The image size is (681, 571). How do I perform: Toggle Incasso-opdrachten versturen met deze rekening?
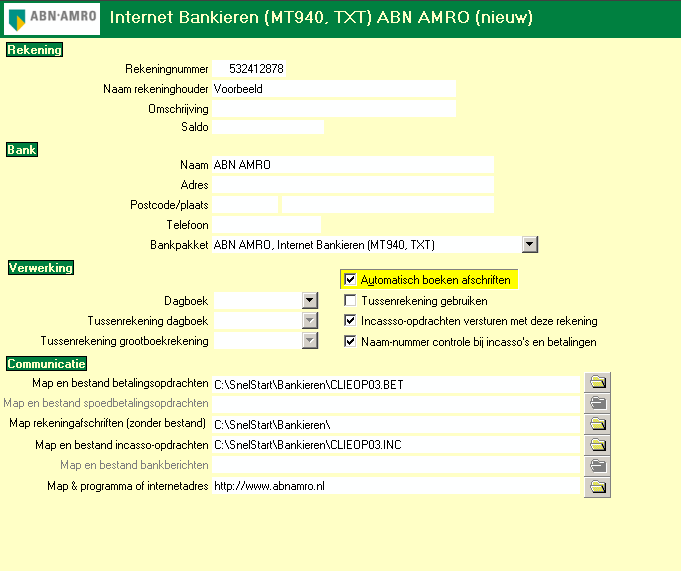350,321
